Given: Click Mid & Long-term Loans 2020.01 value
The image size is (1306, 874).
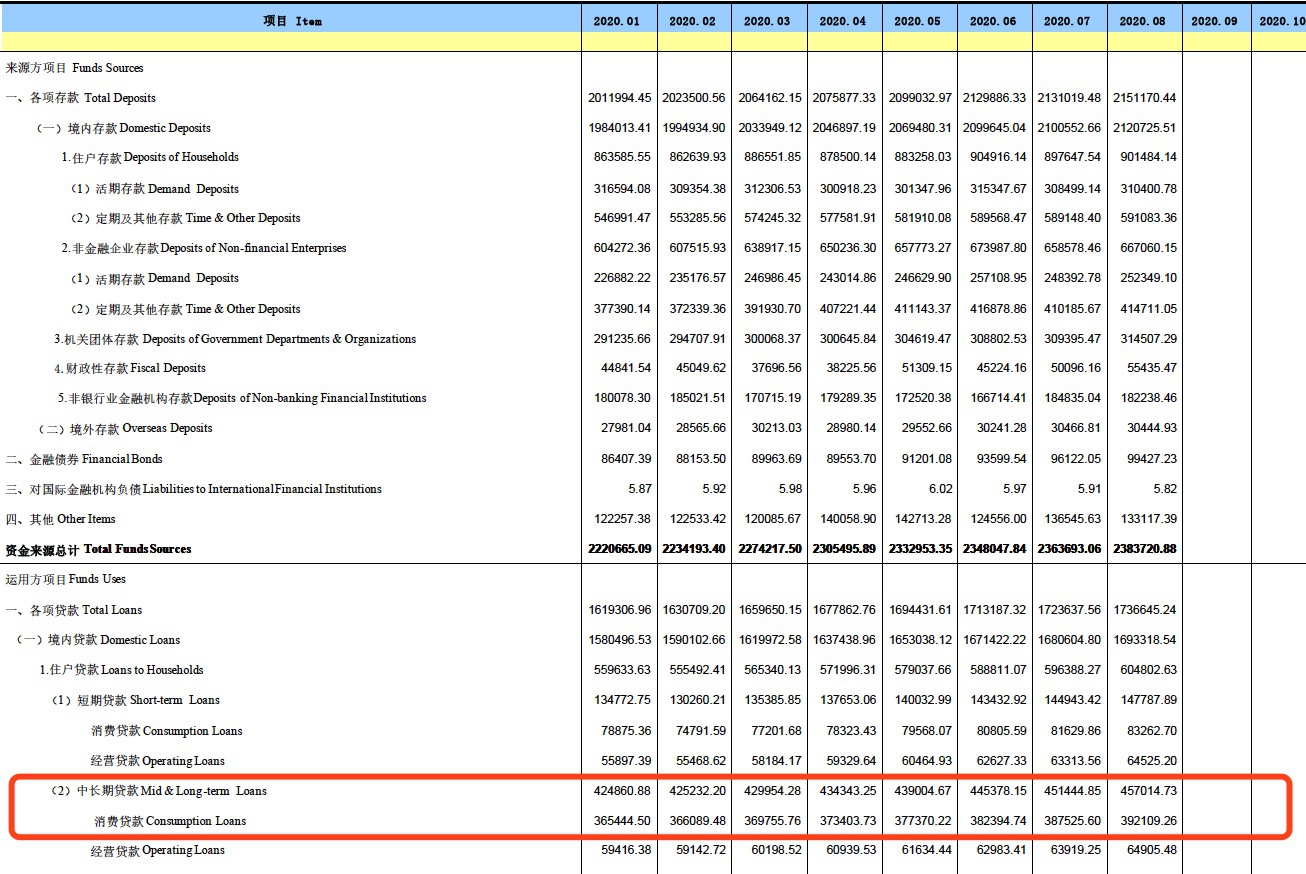Looking at the screenshot, I should point(621,791).
